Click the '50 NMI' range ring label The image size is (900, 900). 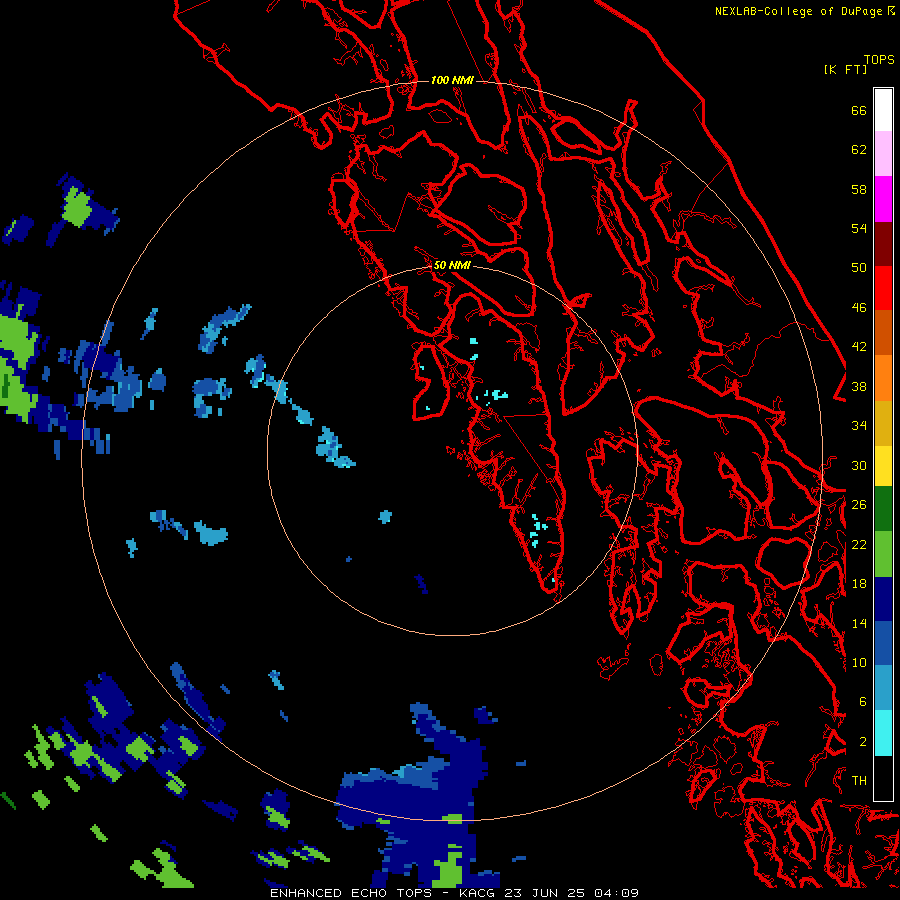tap(452, 265)
